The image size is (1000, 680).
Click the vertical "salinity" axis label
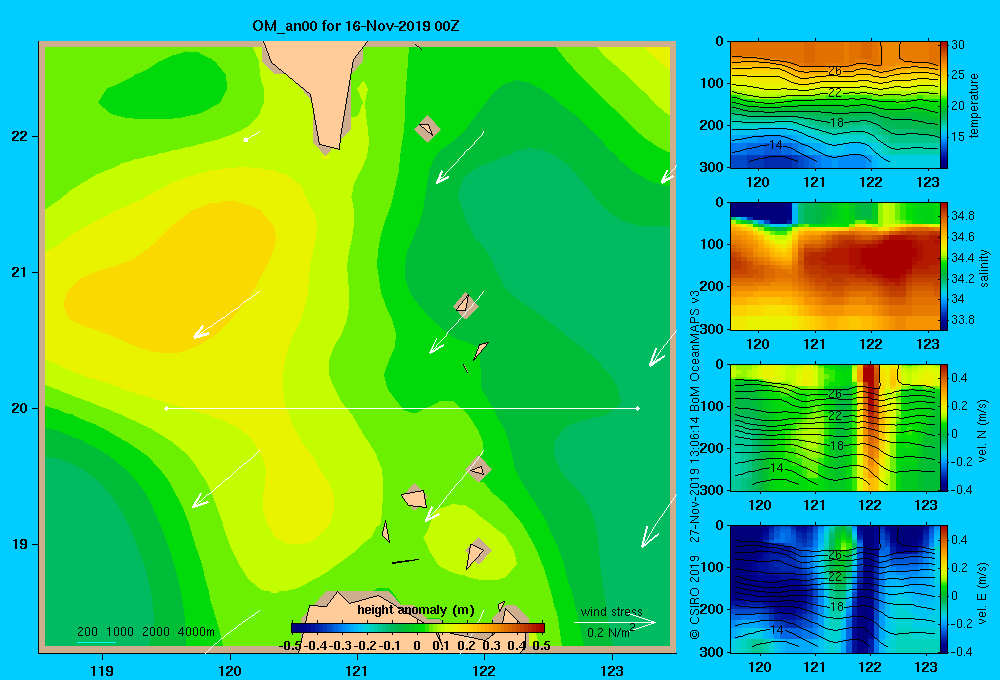(984, 268)
